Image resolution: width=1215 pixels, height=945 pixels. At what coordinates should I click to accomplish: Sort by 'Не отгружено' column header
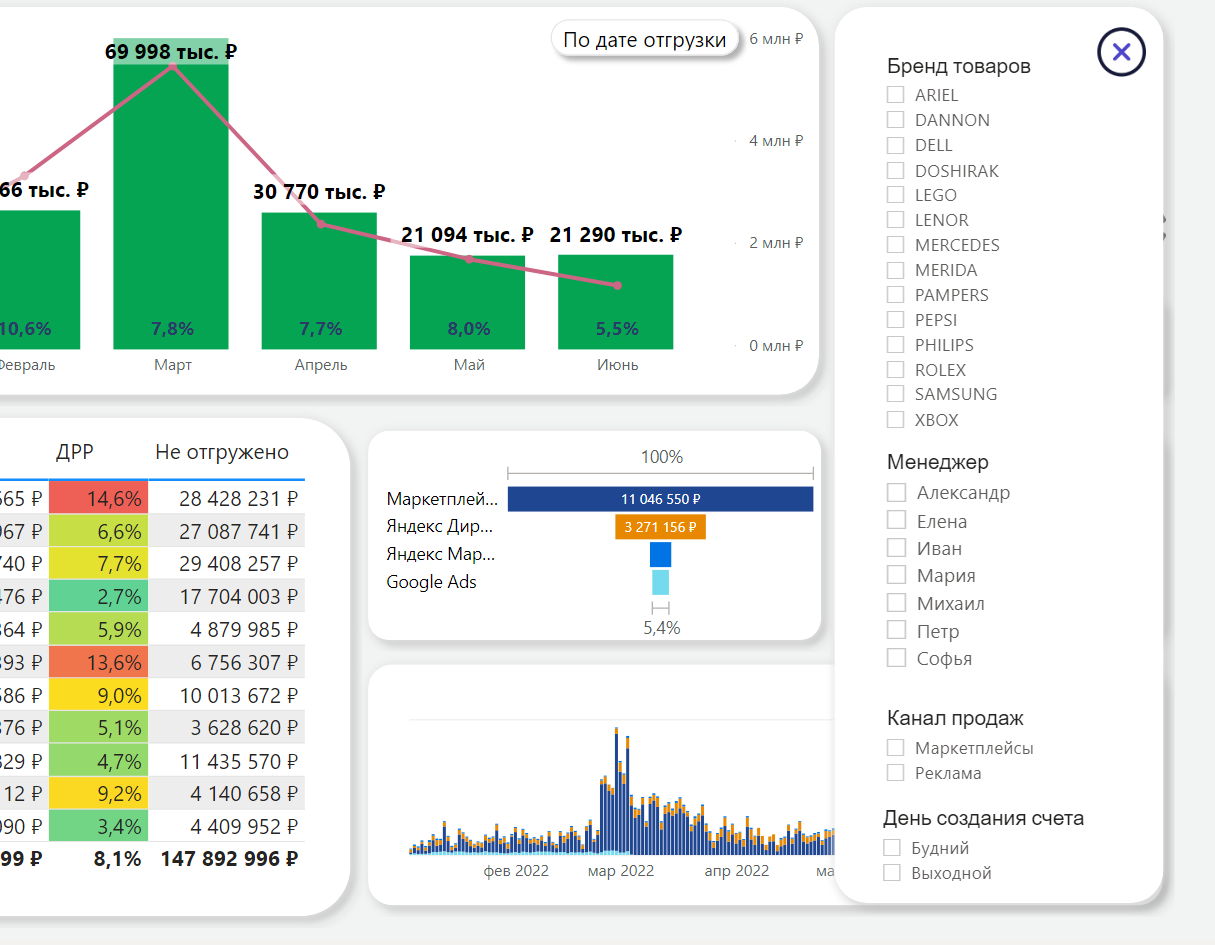point(222,452)
